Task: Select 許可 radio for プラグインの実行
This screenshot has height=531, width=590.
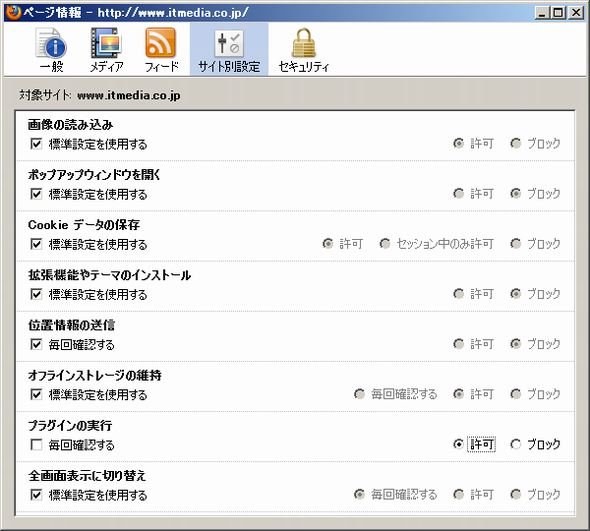Action: [x=458, y=444]
